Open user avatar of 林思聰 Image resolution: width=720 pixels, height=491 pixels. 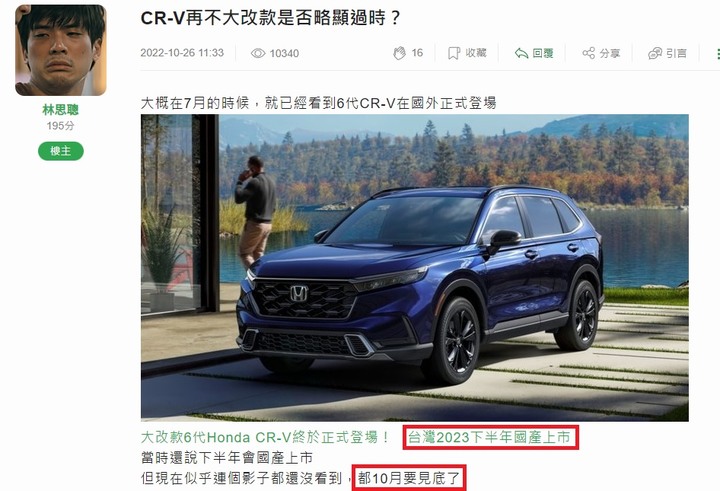61,50
